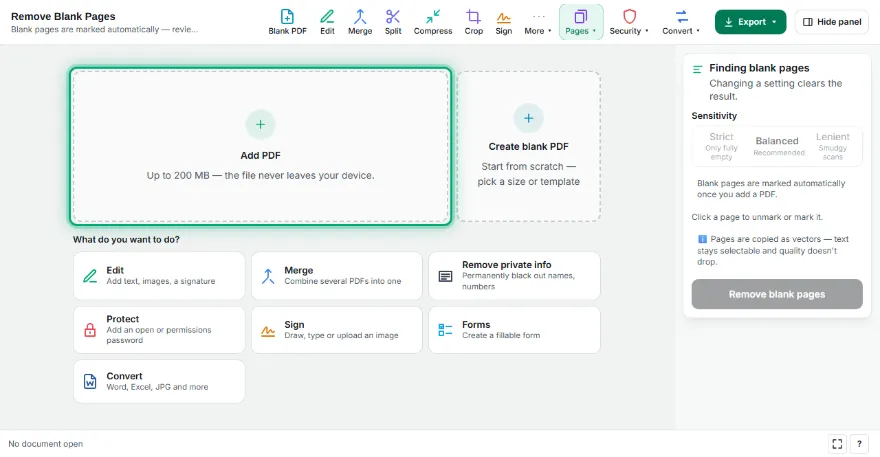Select the Edit tool in toolbar
This screenshot has height=457, width=880.
point(327,22)
